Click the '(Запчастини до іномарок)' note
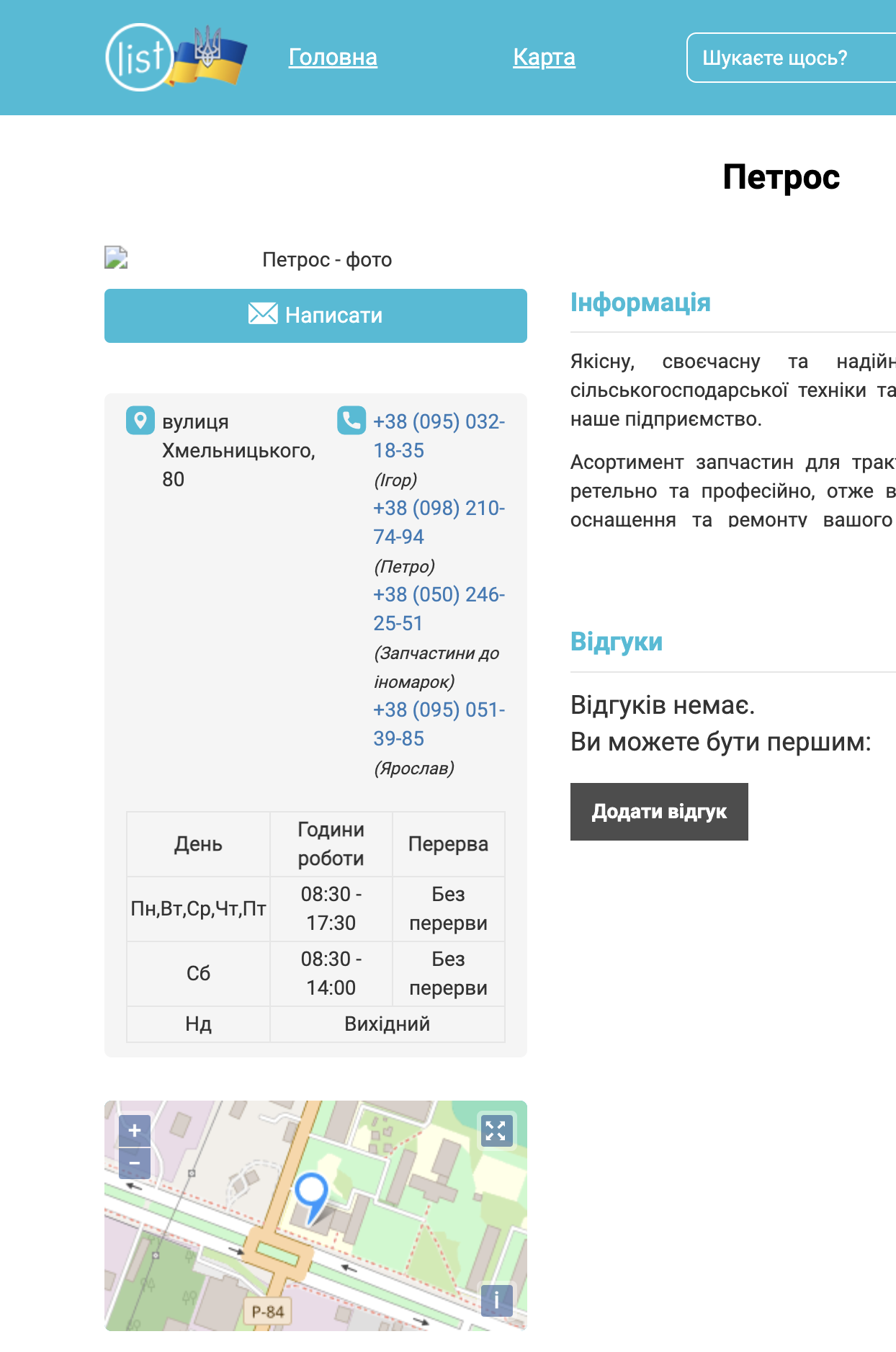896x1352 pixels. 436,667
